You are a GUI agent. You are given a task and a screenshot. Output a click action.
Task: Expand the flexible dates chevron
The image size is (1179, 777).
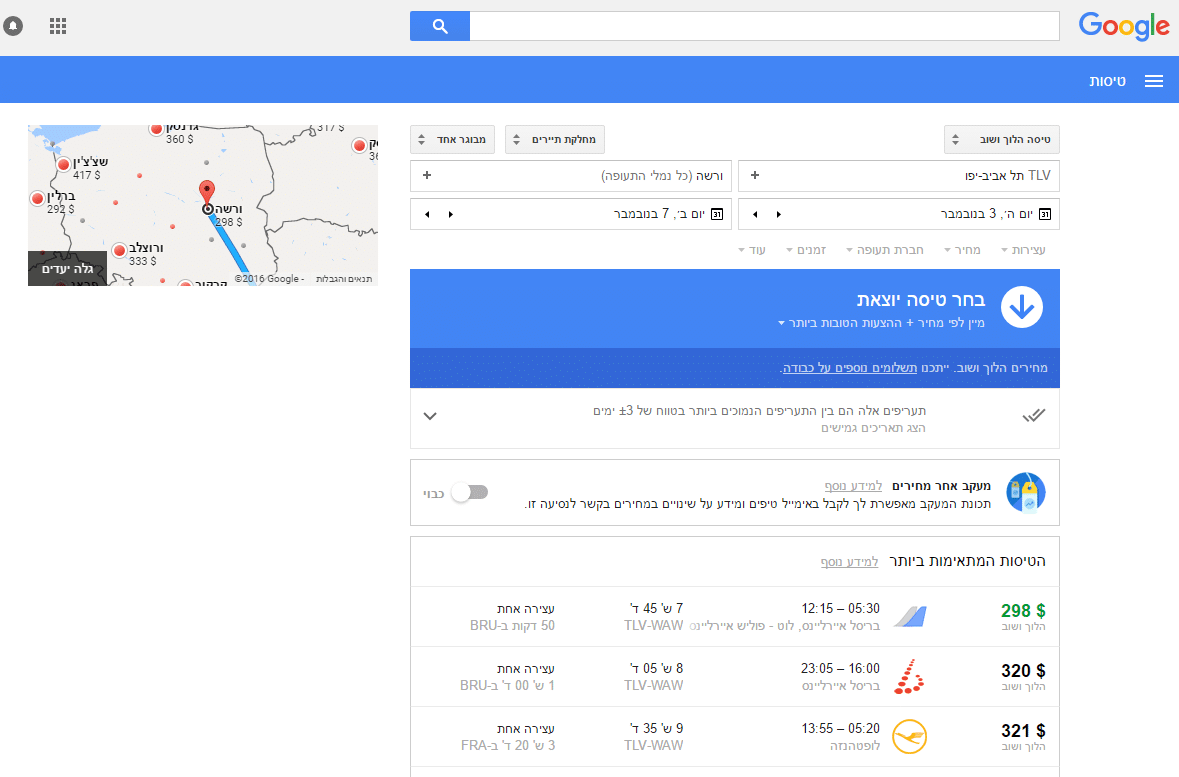pos(430,416)
